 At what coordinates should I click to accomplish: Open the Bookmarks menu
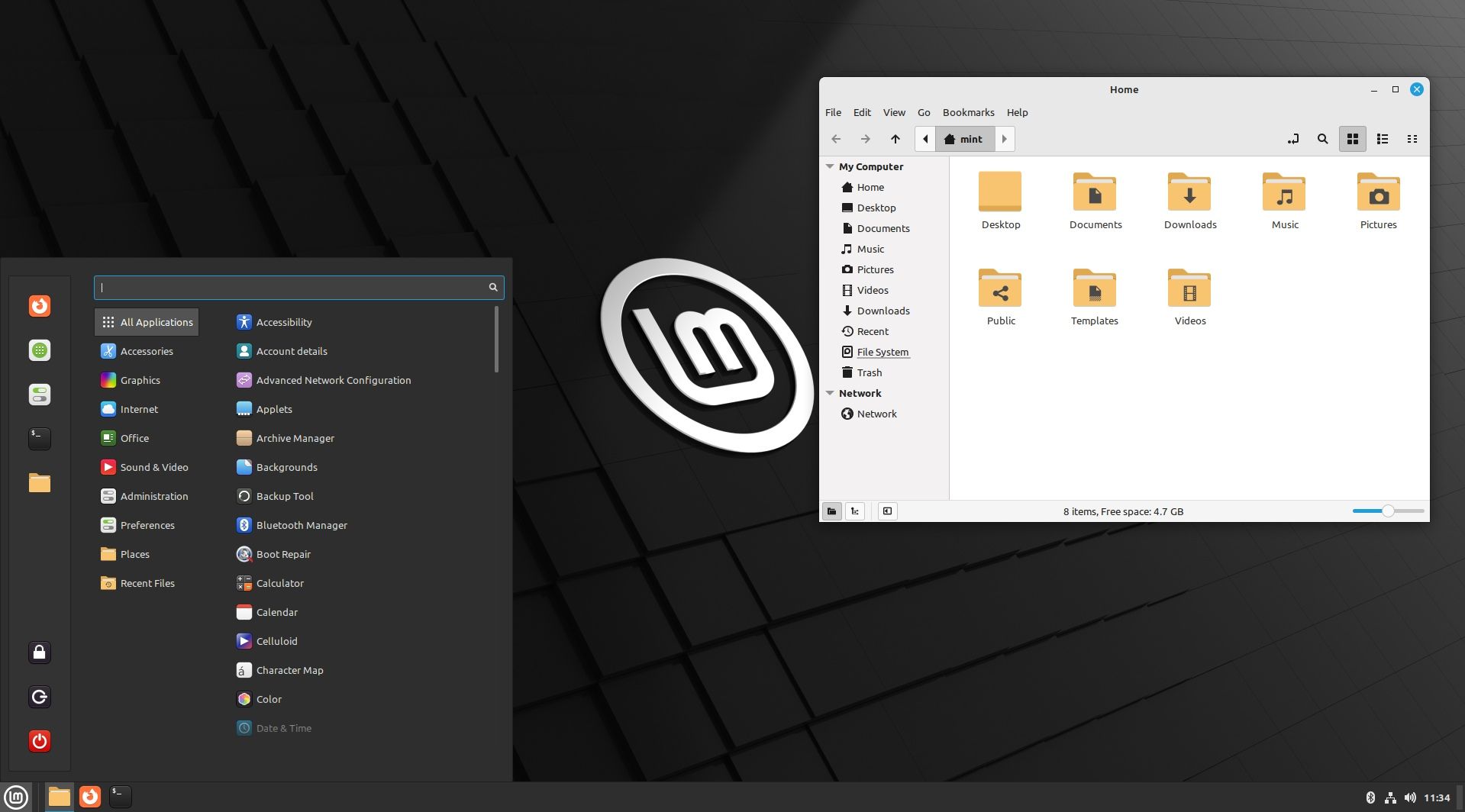[967, 112]
